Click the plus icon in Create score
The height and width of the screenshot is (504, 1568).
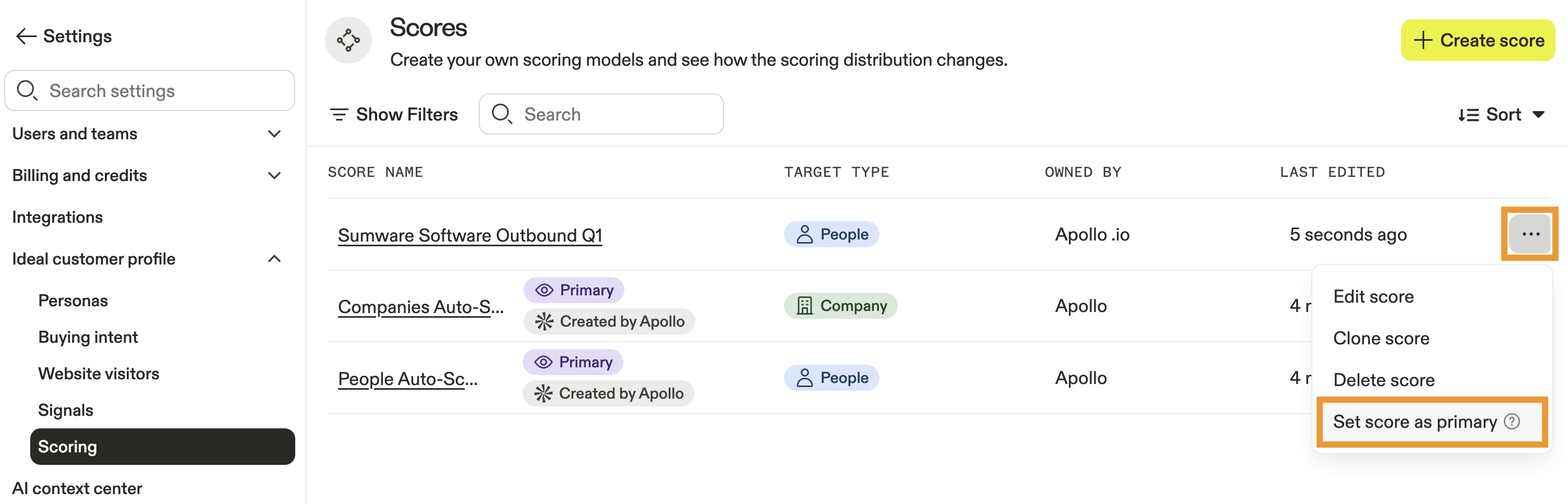coord(1422,40)
